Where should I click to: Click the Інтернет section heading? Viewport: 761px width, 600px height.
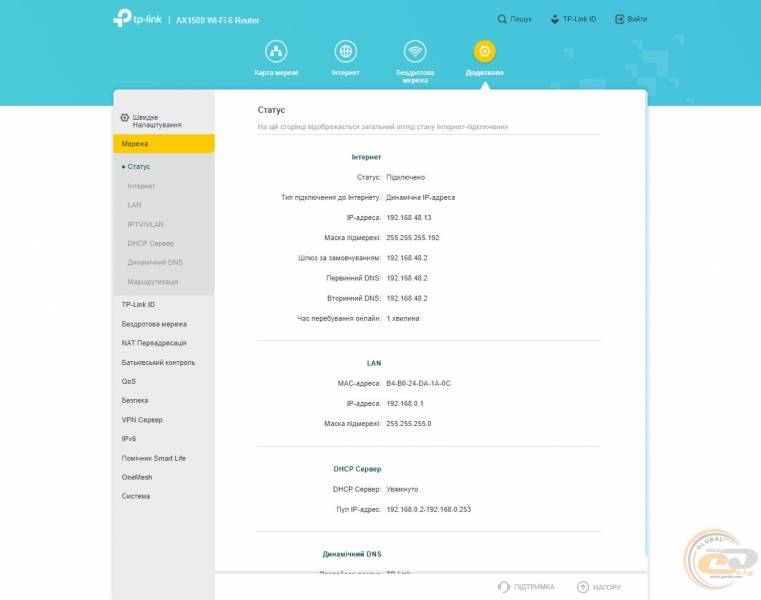tap(366, 157)
